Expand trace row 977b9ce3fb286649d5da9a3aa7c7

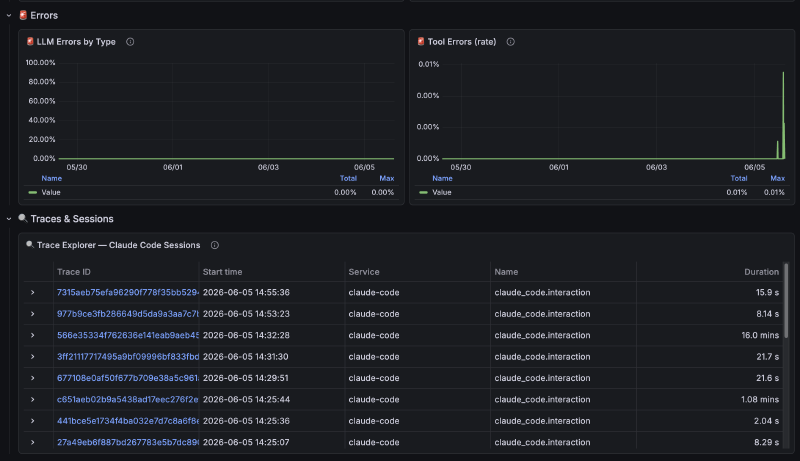(x=33, y=314)
